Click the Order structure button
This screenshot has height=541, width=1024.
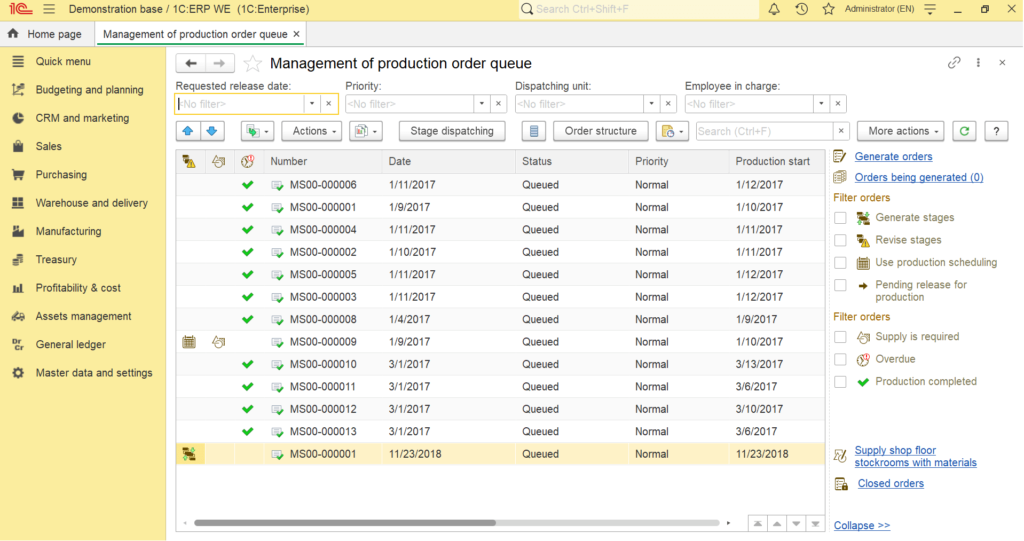coord(601,131)
